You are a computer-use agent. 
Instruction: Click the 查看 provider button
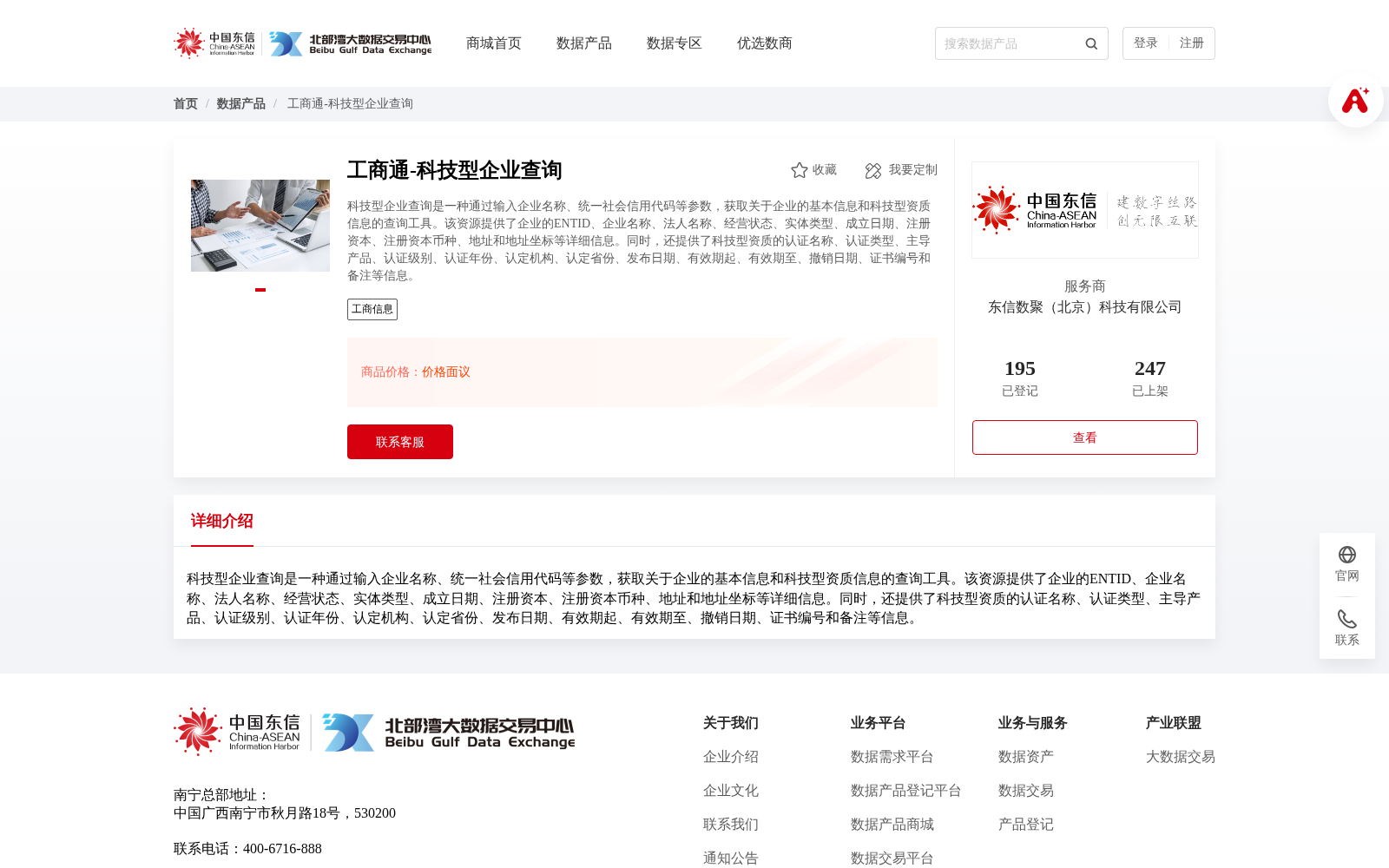(1085, 437)
